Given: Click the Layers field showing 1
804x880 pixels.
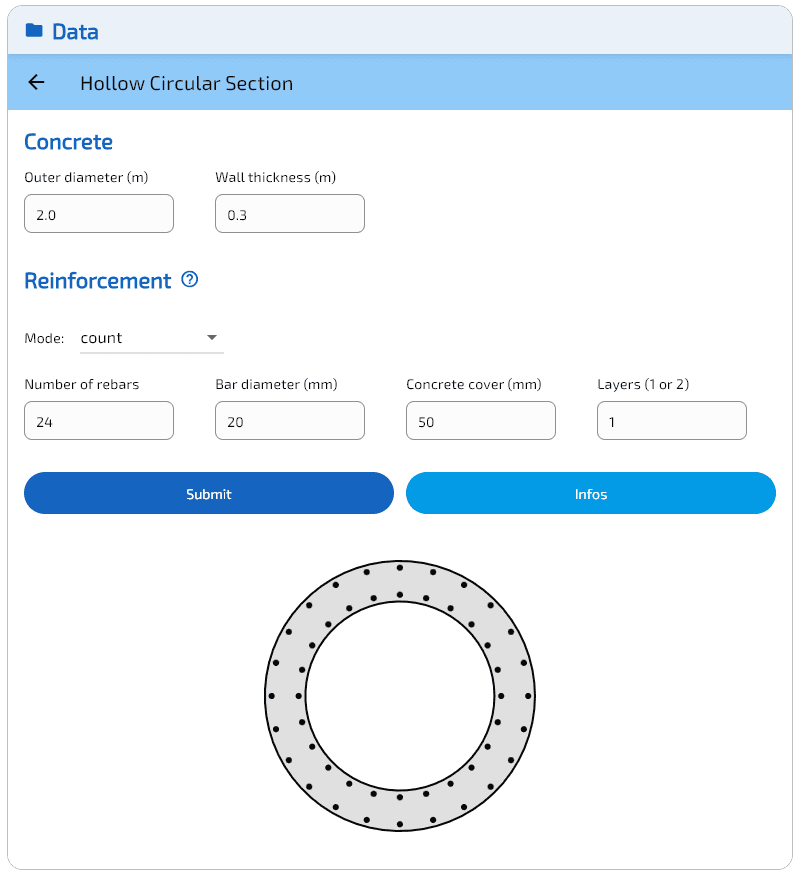Looking at the screenshot, I should coord(671,420).
